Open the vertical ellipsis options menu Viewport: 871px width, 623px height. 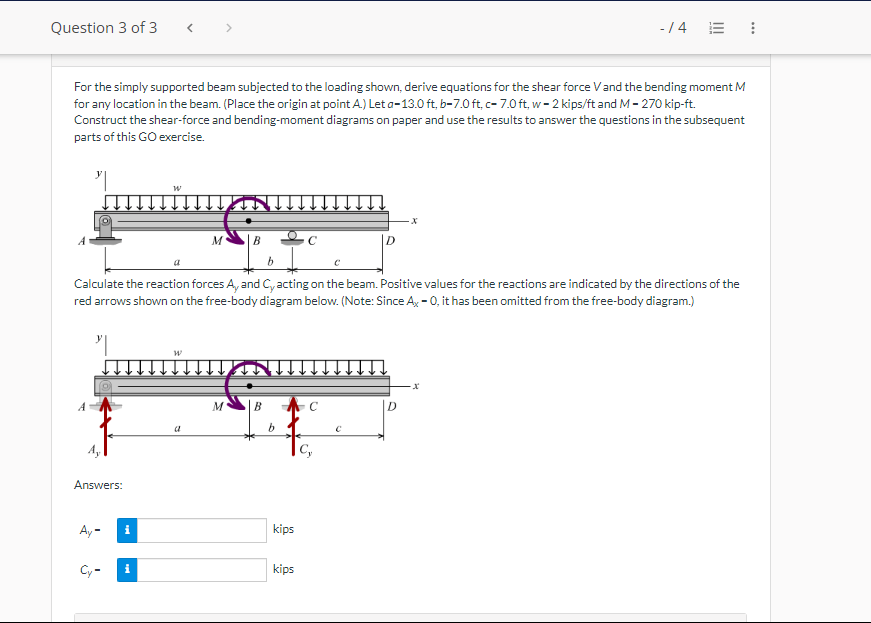[752, 27]
